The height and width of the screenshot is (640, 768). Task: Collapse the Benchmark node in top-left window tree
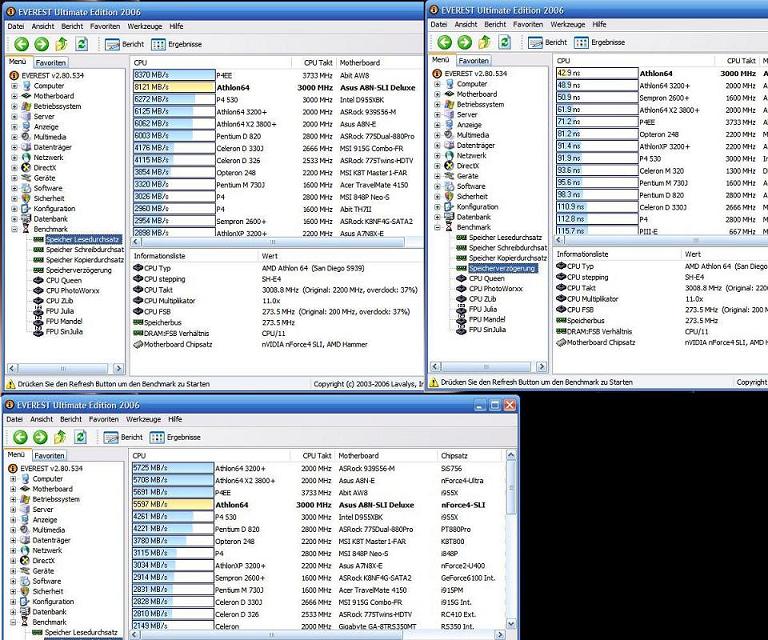[x=14, y=229]
